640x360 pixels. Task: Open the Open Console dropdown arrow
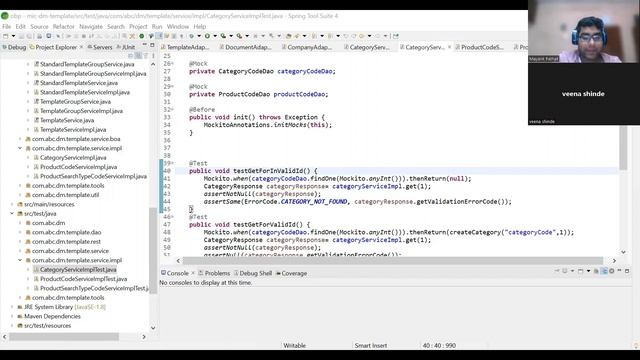[588, 271]
